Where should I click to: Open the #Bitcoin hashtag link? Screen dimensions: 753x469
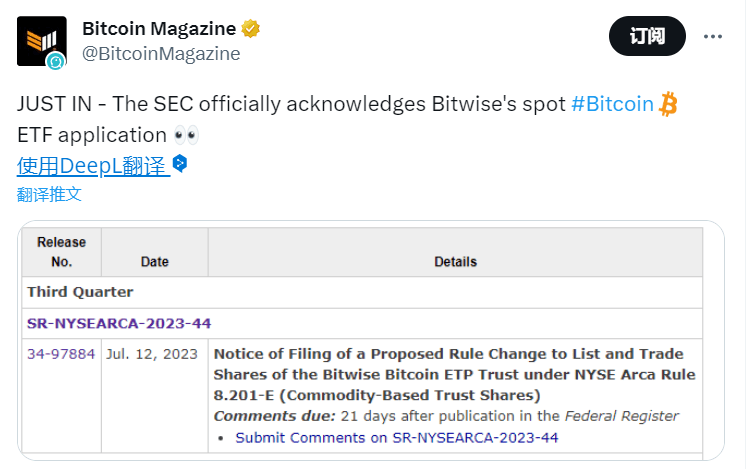612,104
